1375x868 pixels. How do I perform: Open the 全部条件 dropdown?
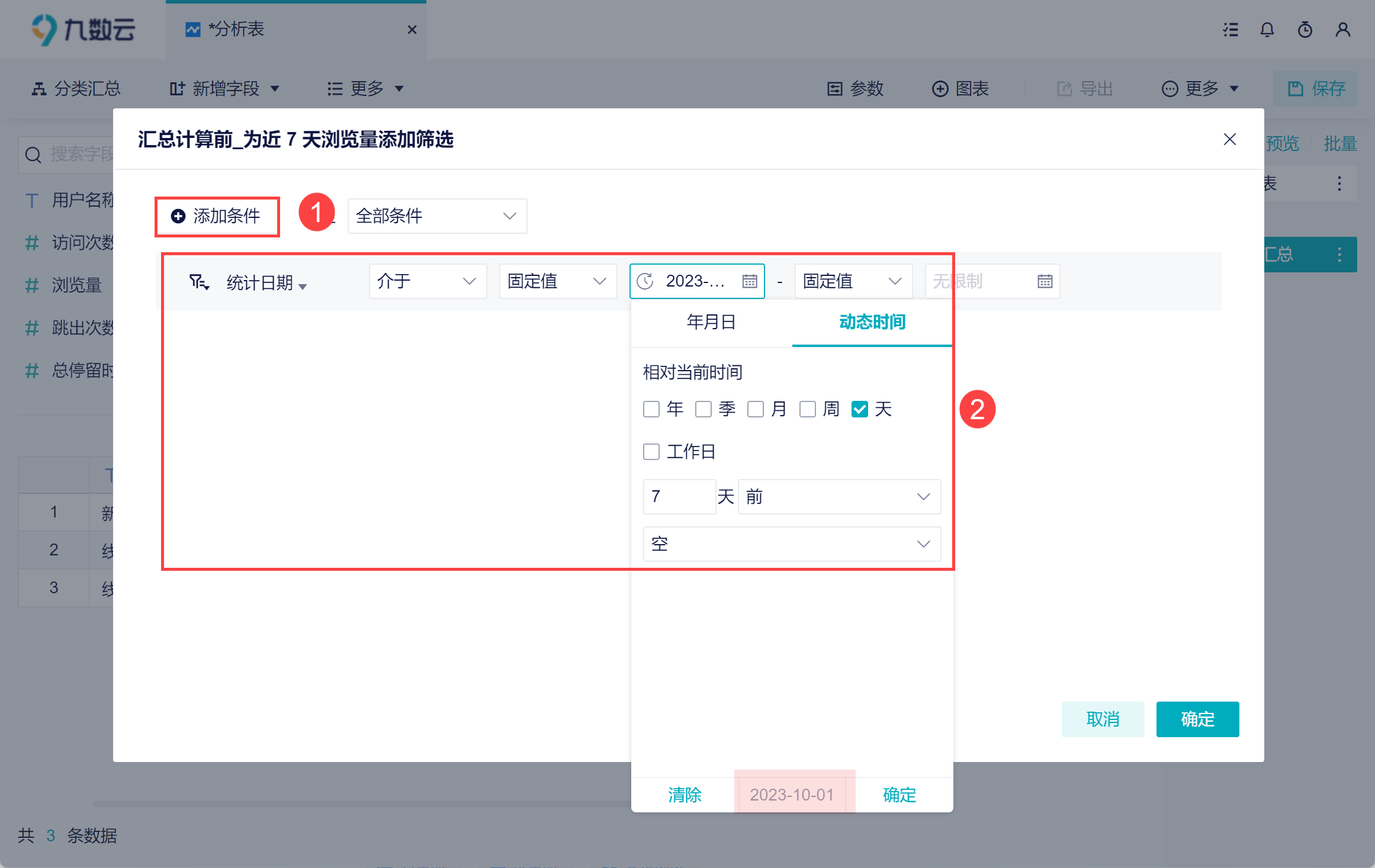pos(437,216)
